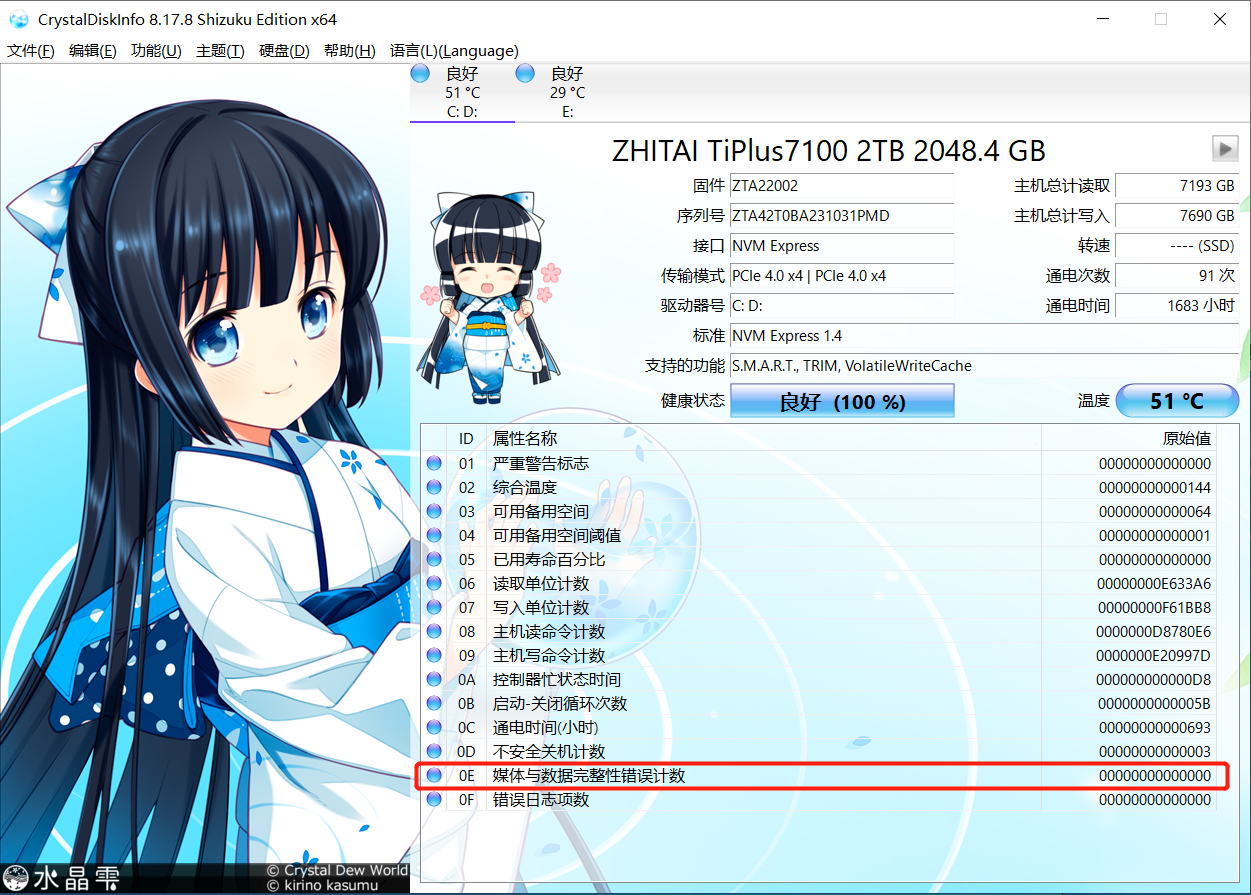Click raw value 0000000E20997D

(x=1155, y=655)
